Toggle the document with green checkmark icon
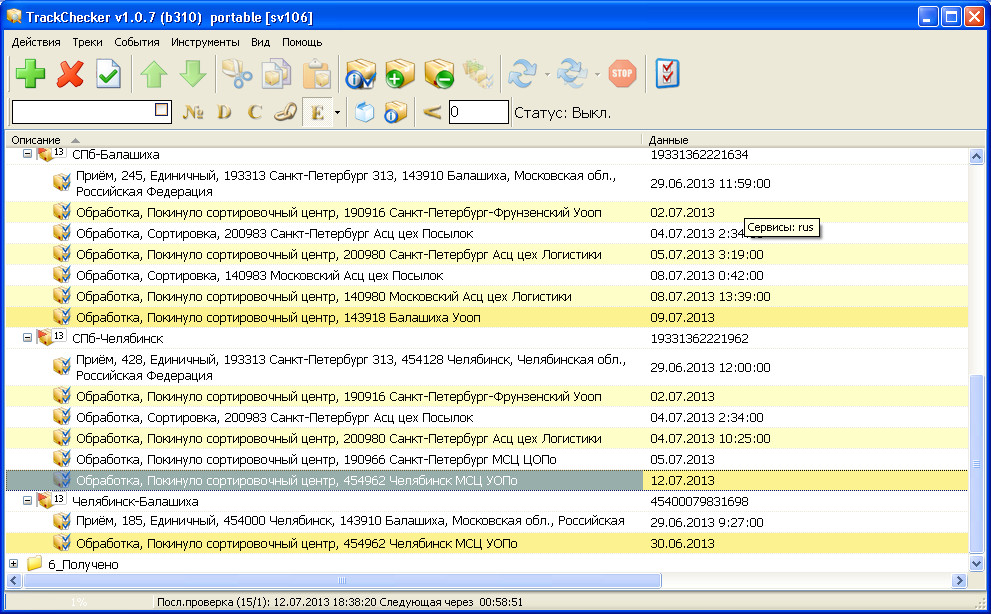This screenshot has height=614, width=991. point(109,74)
